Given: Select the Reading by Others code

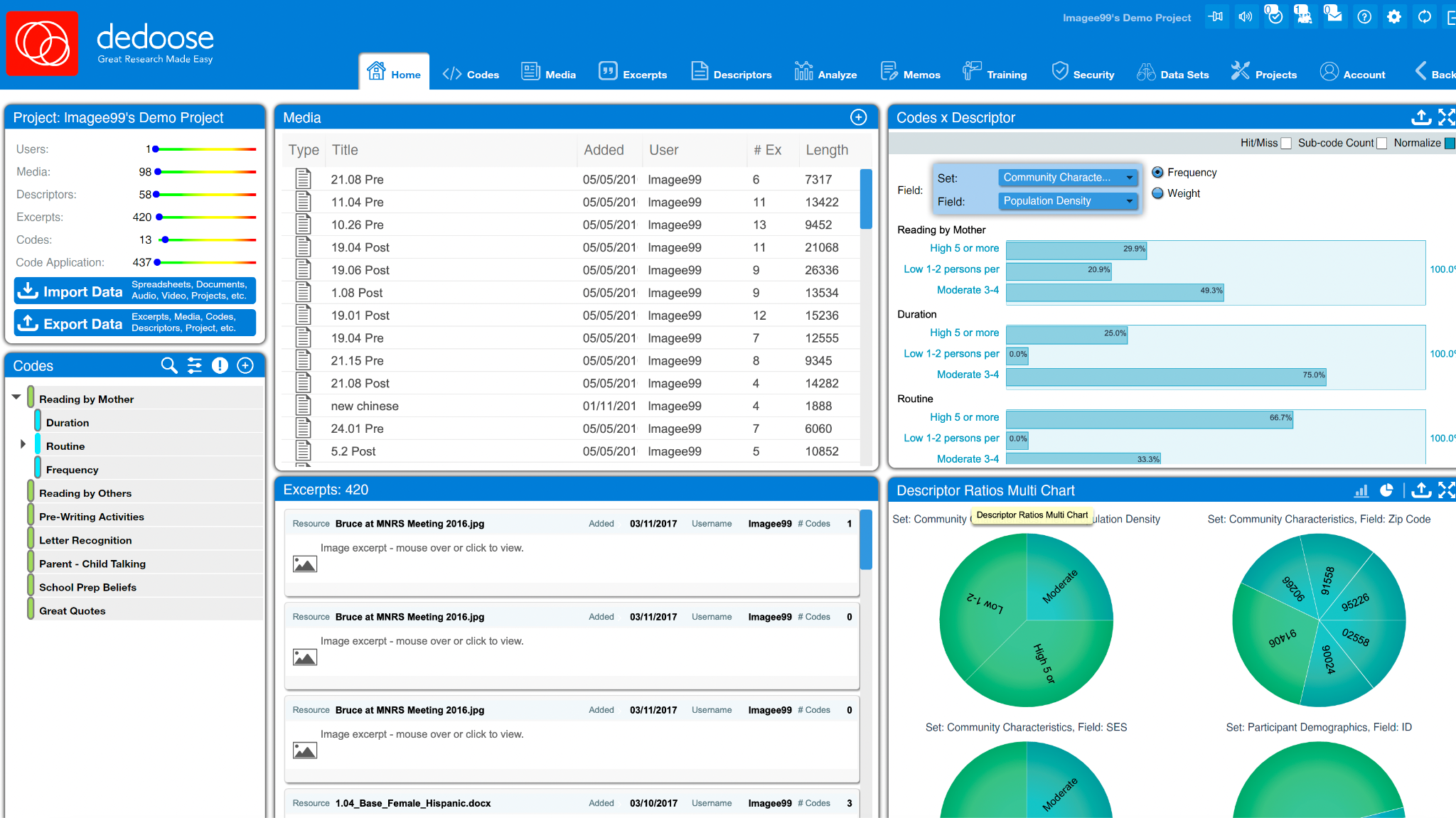Looking at the screenshot, I should [x=85, y=493].
